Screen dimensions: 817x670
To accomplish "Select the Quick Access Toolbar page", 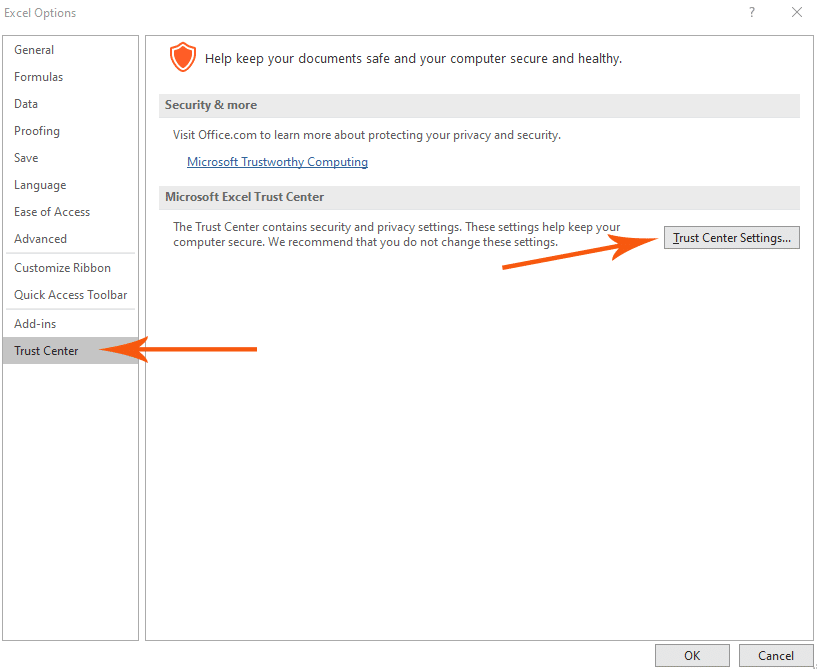I will 70,294.
